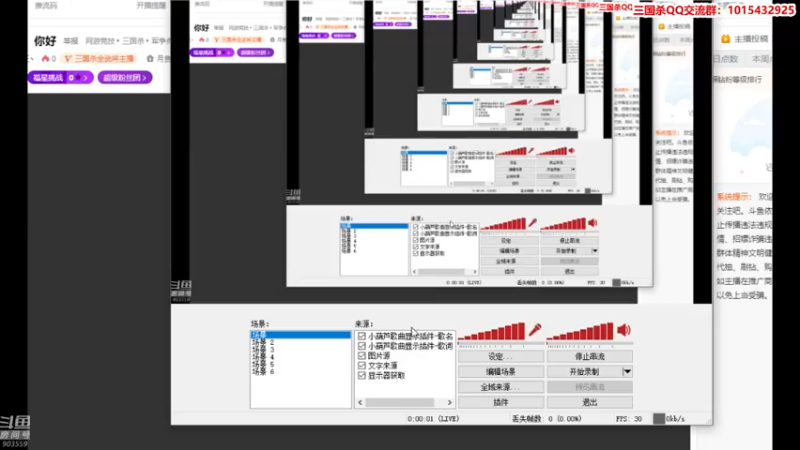
Task: Select the highlighted 场景 in main scene list
Action: click(x=301, y=335)
